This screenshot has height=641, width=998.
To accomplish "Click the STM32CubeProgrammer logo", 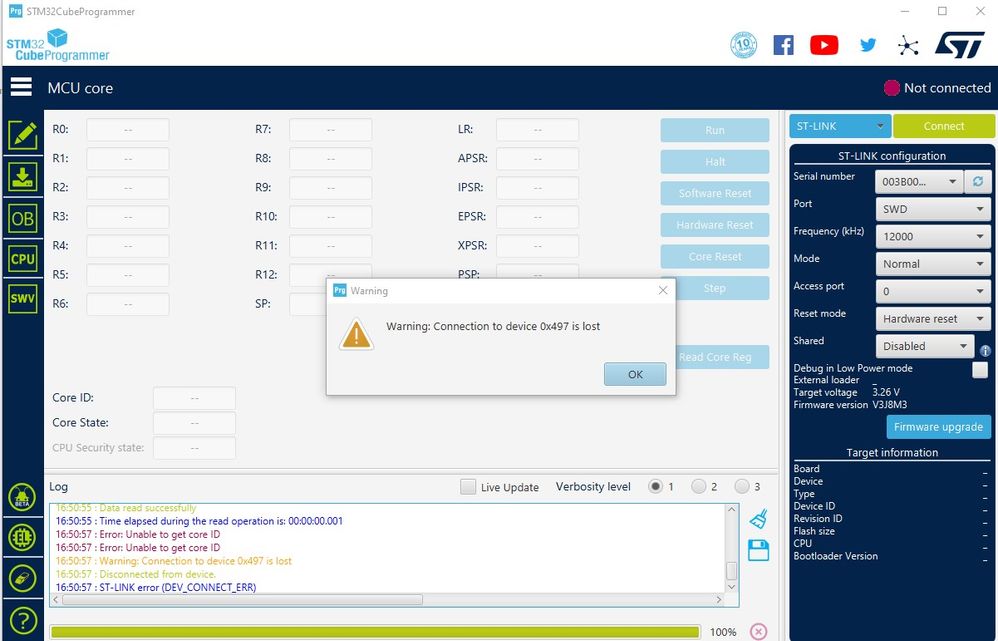I will click(58, 45).
